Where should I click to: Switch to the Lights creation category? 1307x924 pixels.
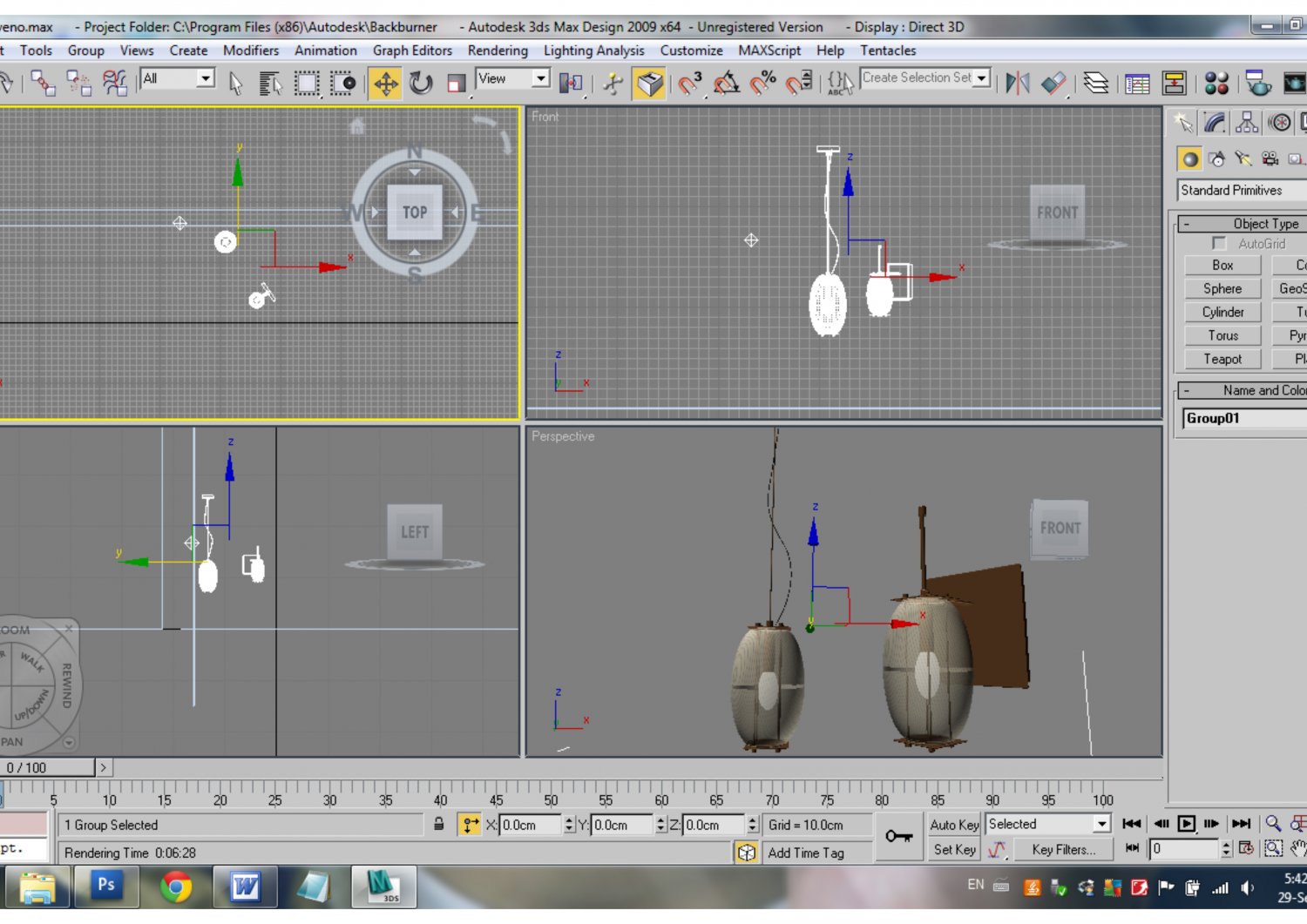[x=1243, y=158]
